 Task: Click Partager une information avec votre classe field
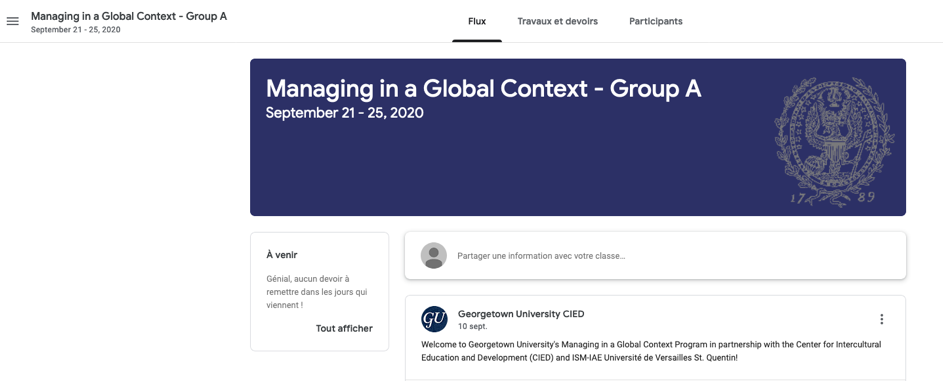click(x=655, y=255)
